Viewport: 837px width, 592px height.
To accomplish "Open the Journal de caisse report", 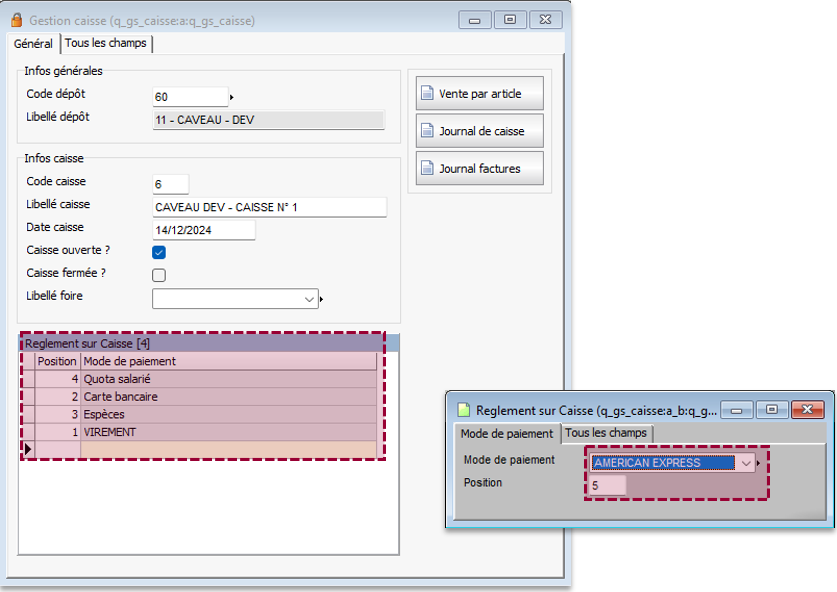I will [x=480, y=131].
